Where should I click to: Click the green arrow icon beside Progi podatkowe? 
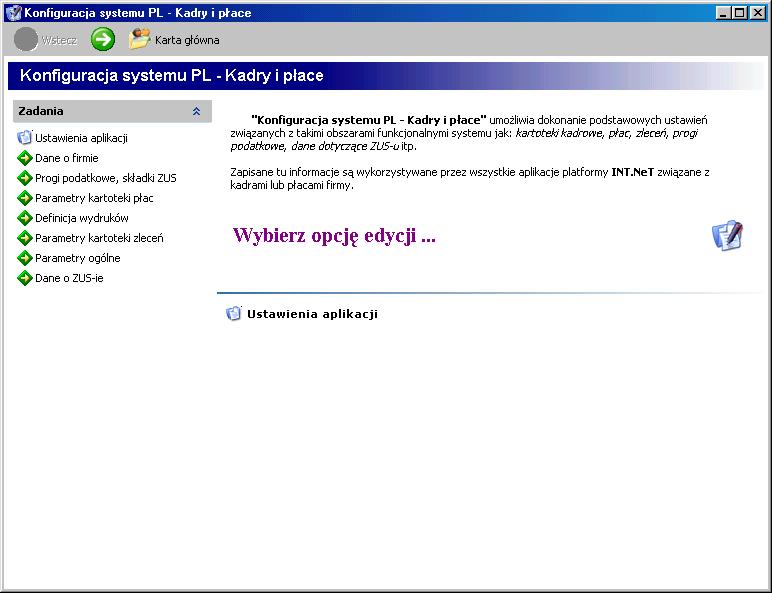point(25,178)
